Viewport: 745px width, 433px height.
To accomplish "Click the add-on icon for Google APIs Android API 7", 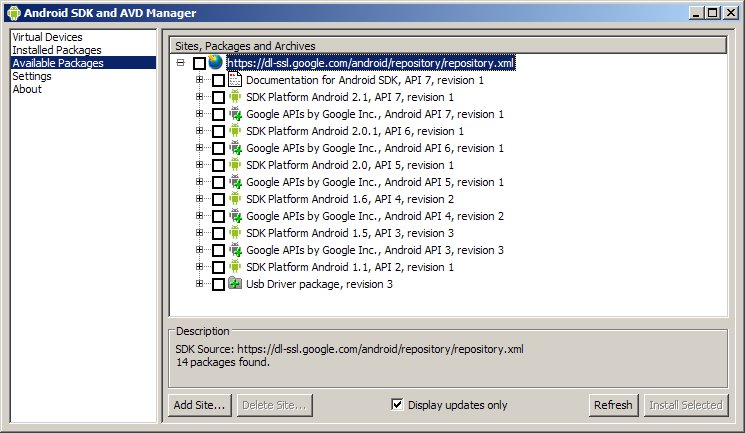I will pyautogui.click(x=235, y=114).
